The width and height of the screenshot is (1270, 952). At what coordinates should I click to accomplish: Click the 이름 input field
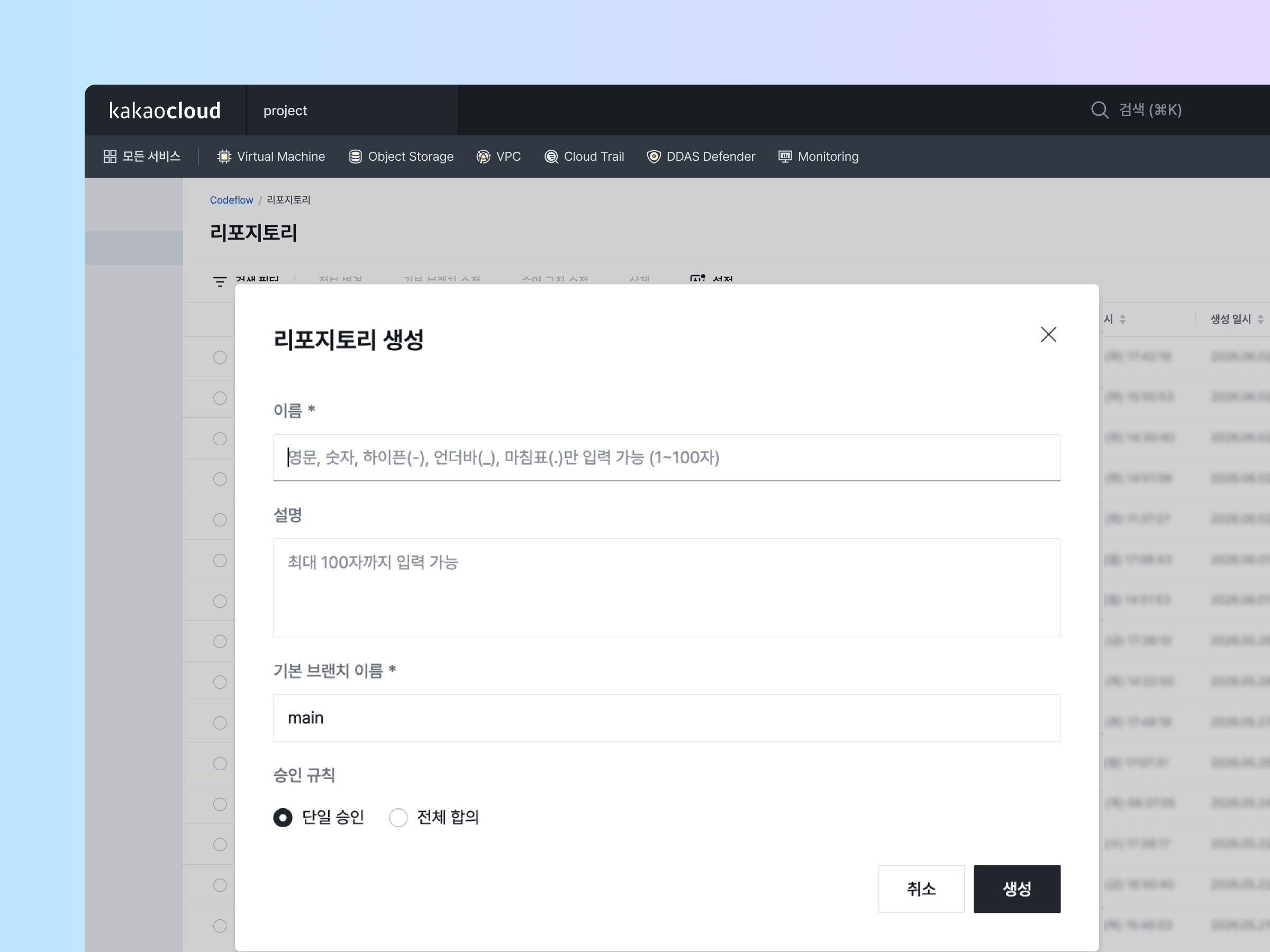click(667, 457)
